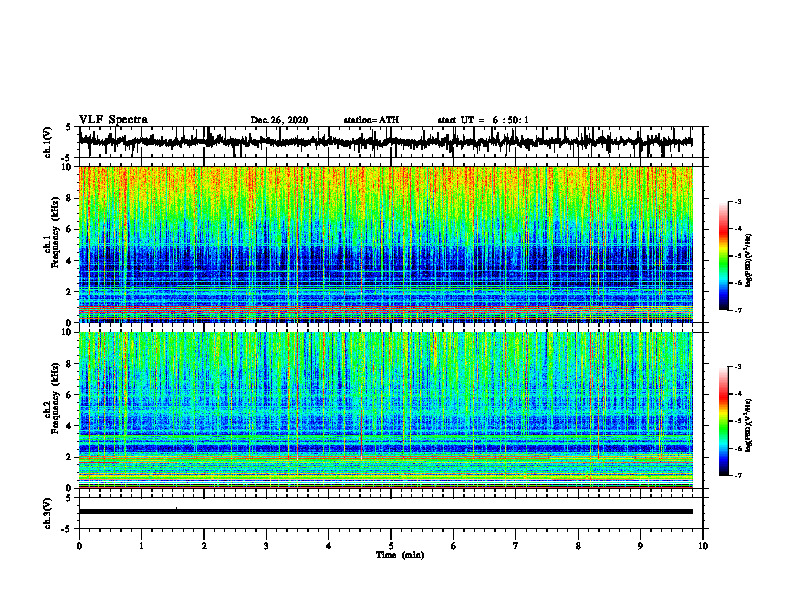The width and height of the screenshot is (792, 612).
Task: Click the ch.1 waveform trace plot
Action: [x=385, y=142]
